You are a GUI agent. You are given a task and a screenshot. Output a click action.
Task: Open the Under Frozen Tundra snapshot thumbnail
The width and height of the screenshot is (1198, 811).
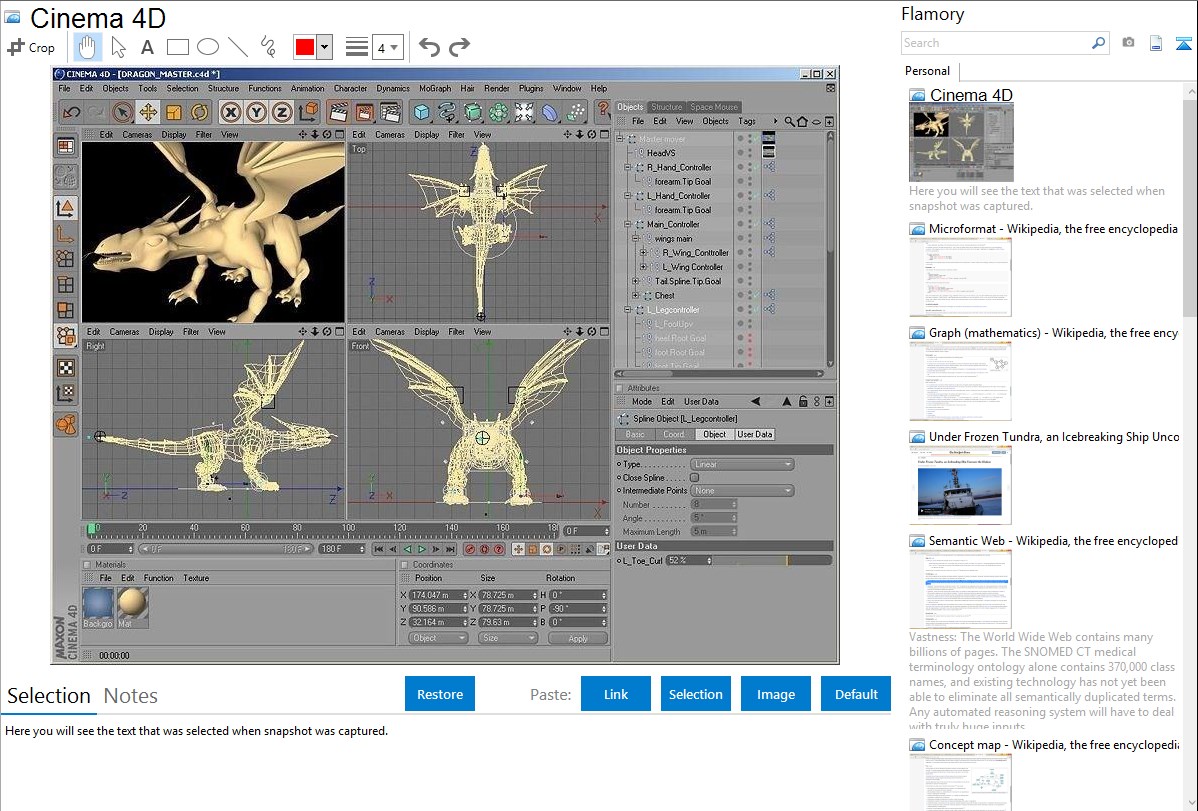point(960,485)
